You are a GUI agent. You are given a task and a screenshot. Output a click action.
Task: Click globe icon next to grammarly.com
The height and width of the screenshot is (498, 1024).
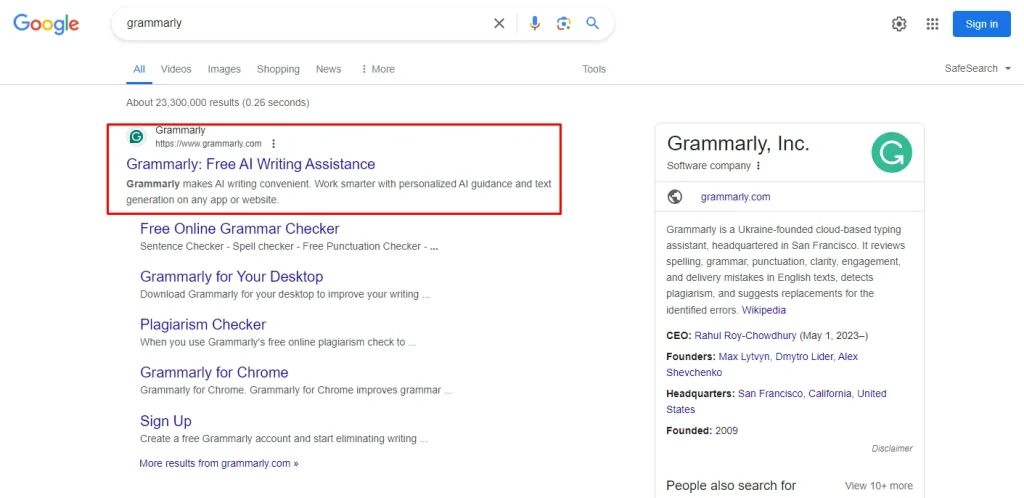click(675, 197)
